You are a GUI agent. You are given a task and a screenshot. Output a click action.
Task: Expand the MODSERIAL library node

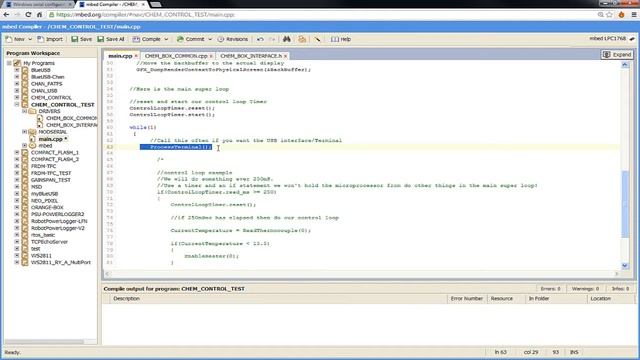(24, 132)
